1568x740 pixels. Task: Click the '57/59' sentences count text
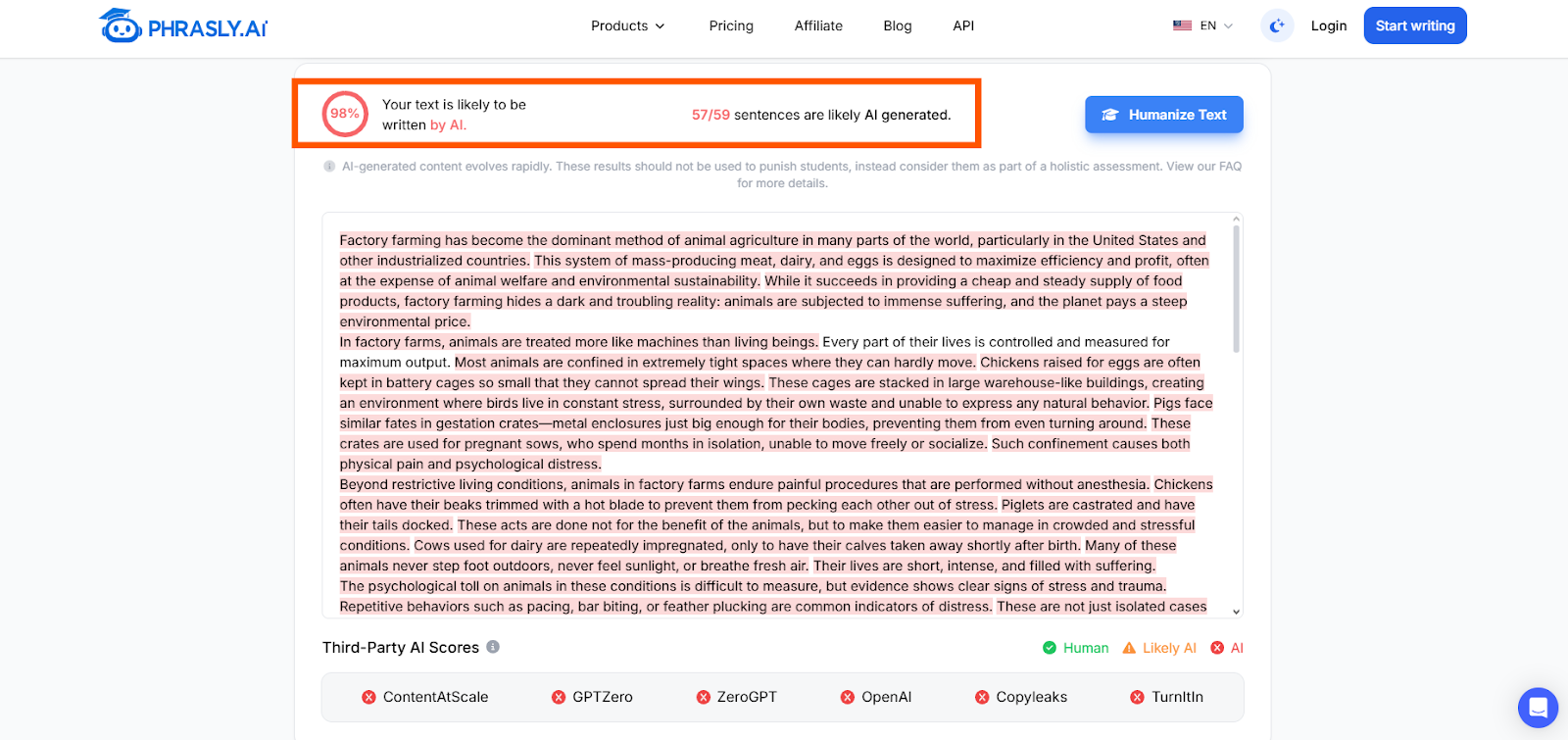point(710,115)
